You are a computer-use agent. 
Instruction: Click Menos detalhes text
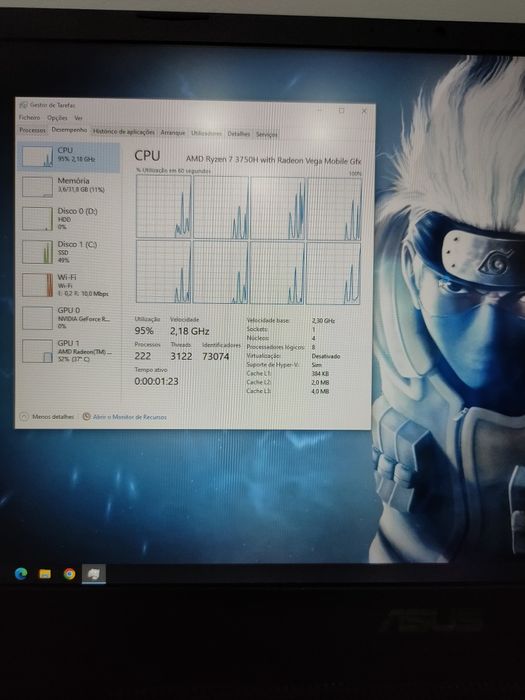tap(53, 417)
